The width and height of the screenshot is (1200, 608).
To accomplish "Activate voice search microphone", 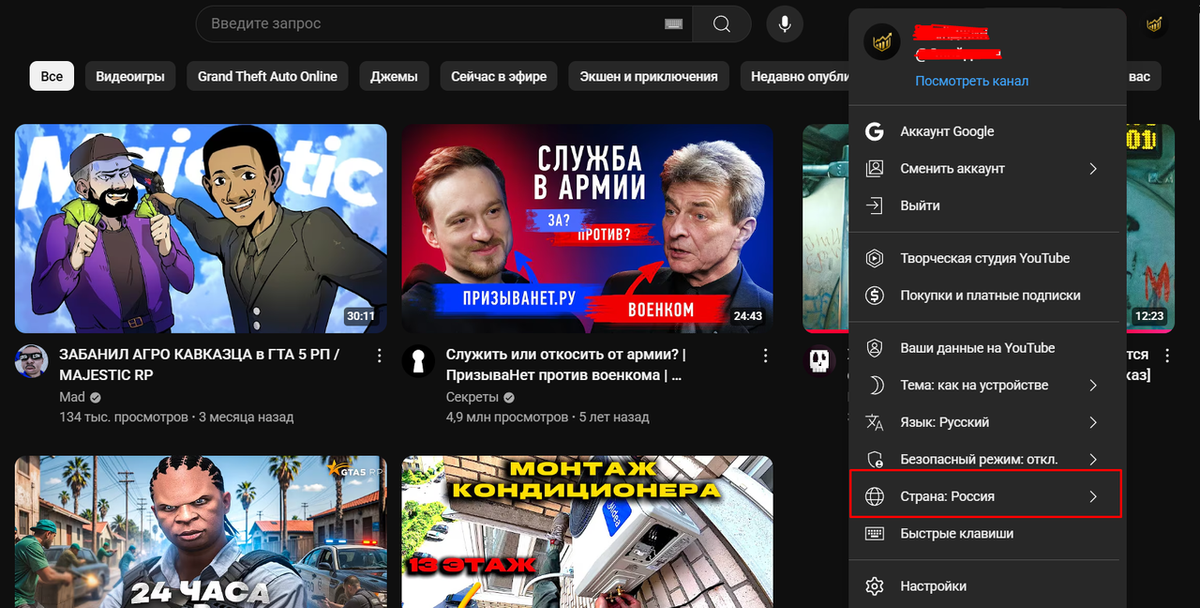I will (784, 23).
